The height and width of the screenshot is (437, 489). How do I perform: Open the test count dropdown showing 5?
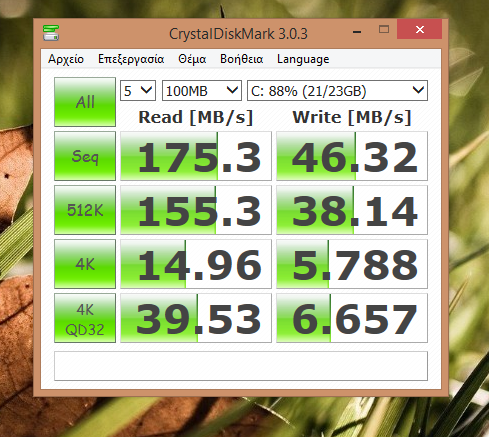point(138,91)
